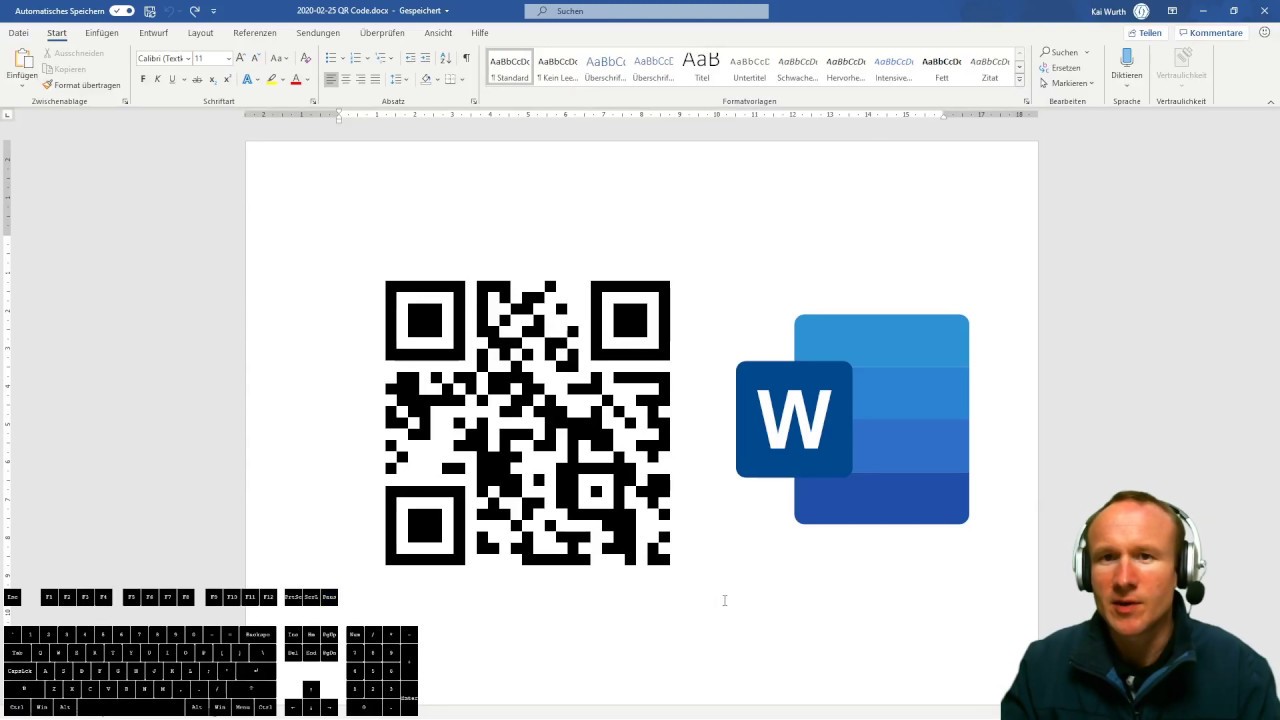The height and width of the screenshot is (720, 1280).
Task: Click the multilevel list icon
Action: (380, 58)
